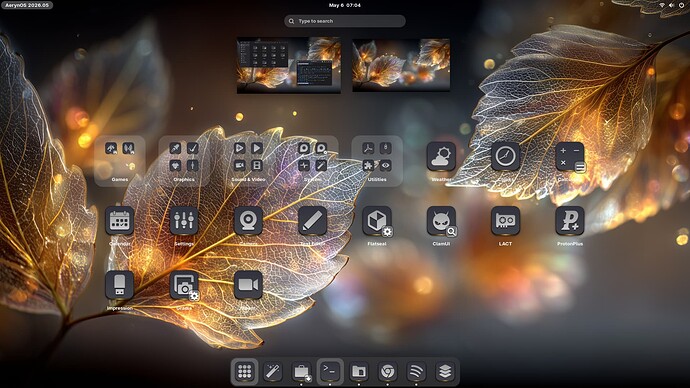690x388 pixels.
Task: Open the Utilities app folder
Action: pyautogui.click(x=377, y=161)
